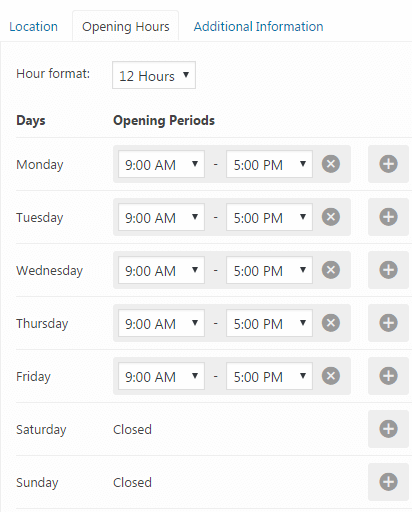Add an opening period for Saturday

click(x=388, y=429)
